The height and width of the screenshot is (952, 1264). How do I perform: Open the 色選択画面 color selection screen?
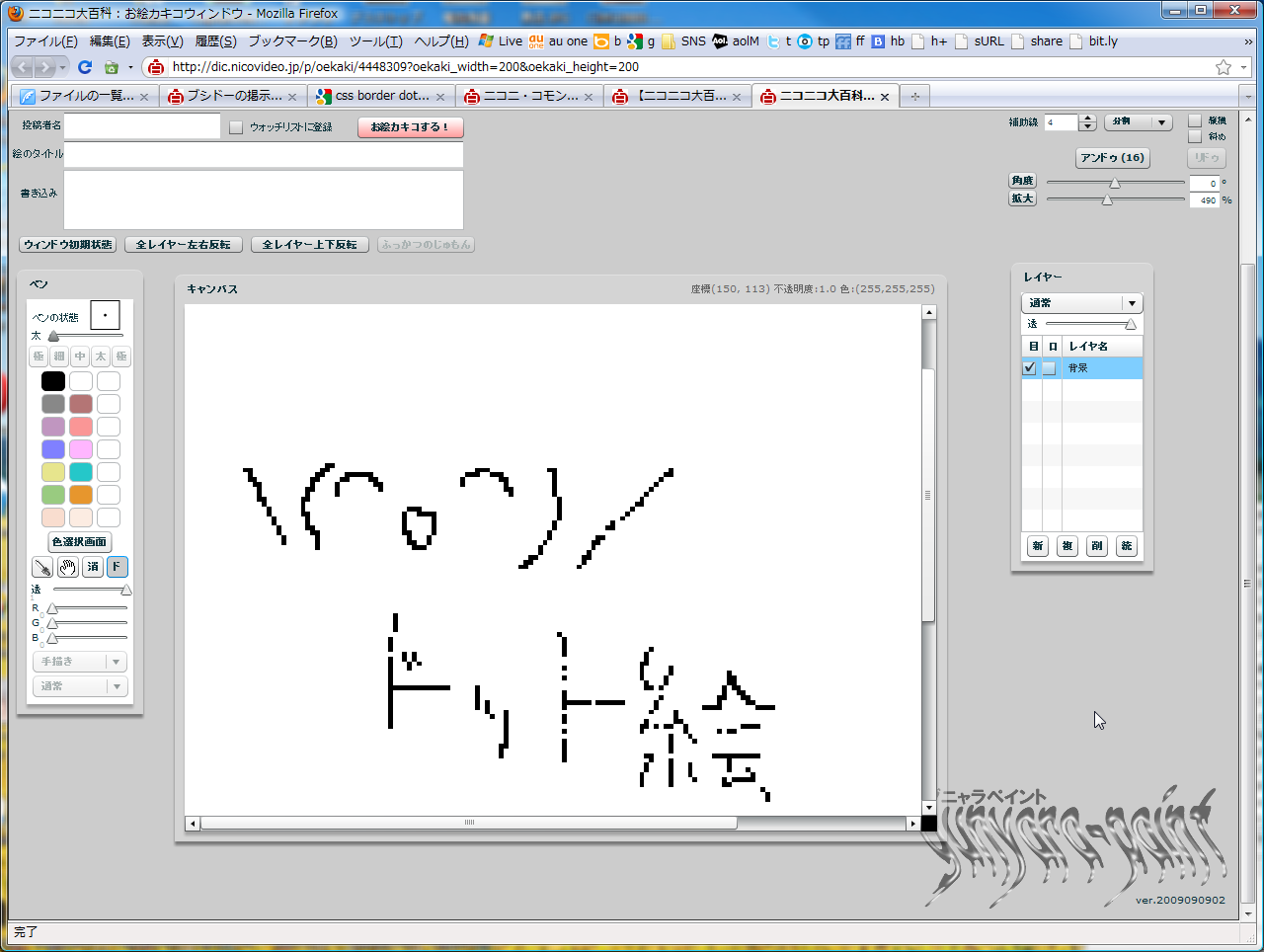(x=79, y=542)
